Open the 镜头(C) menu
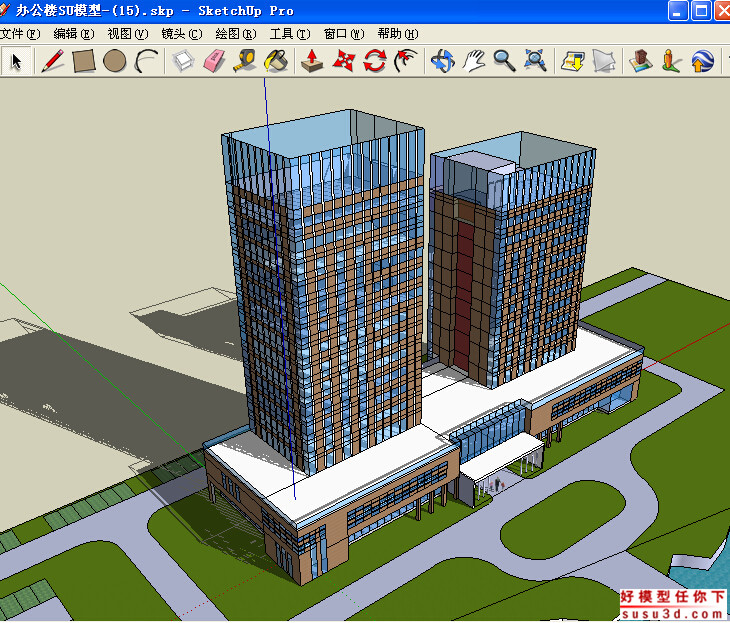The height and width of the screenshot is (623, 730). click(182, 34)
